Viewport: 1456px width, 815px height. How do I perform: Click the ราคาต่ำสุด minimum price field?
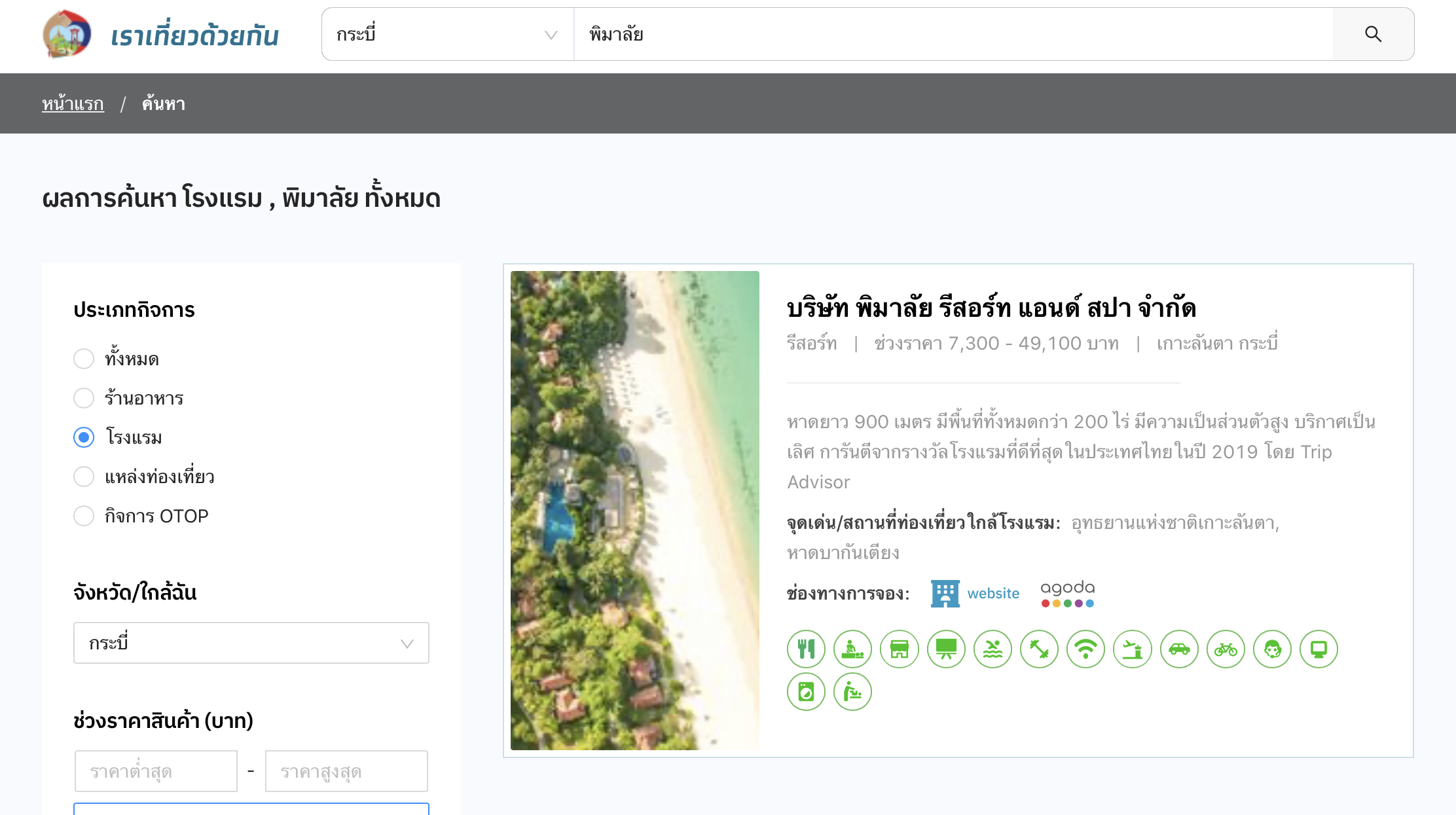tap(156, 771)
